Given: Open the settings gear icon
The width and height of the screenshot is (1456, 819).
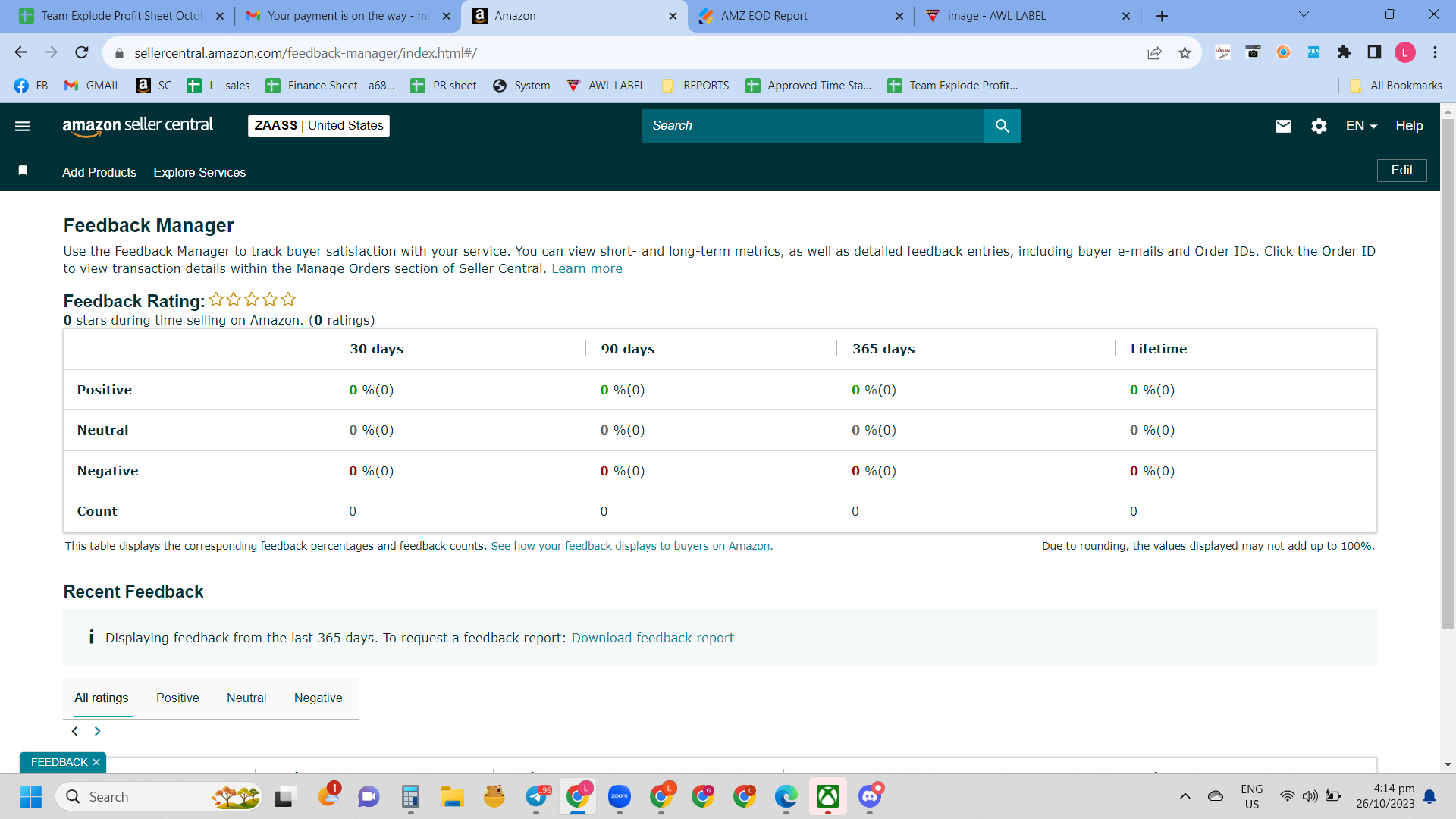Looking at the screenshot, I should [x=1319, y=126].
